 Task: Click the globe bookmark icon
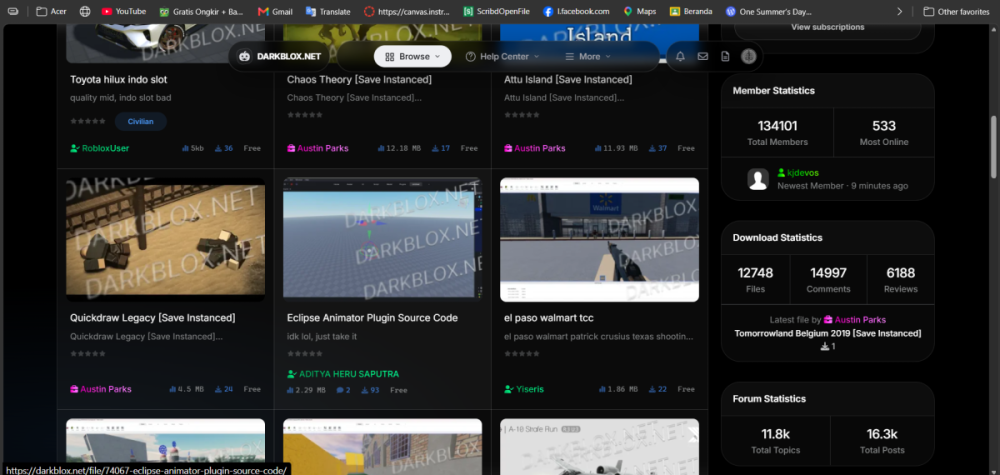pyautogui.click(x=85, y=11)
